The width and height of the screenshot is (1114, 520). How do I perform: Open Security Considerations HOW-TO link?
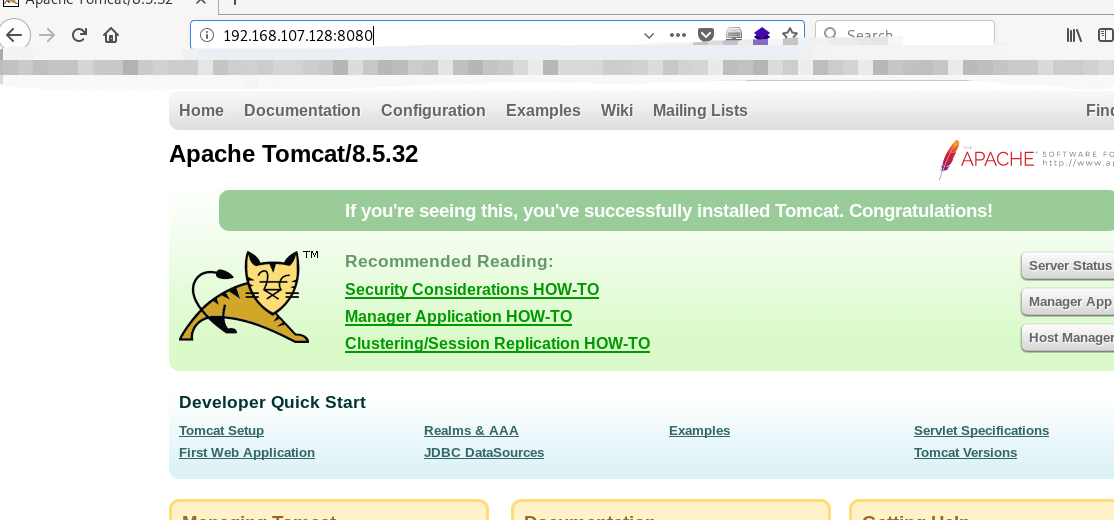coord(472,290)
